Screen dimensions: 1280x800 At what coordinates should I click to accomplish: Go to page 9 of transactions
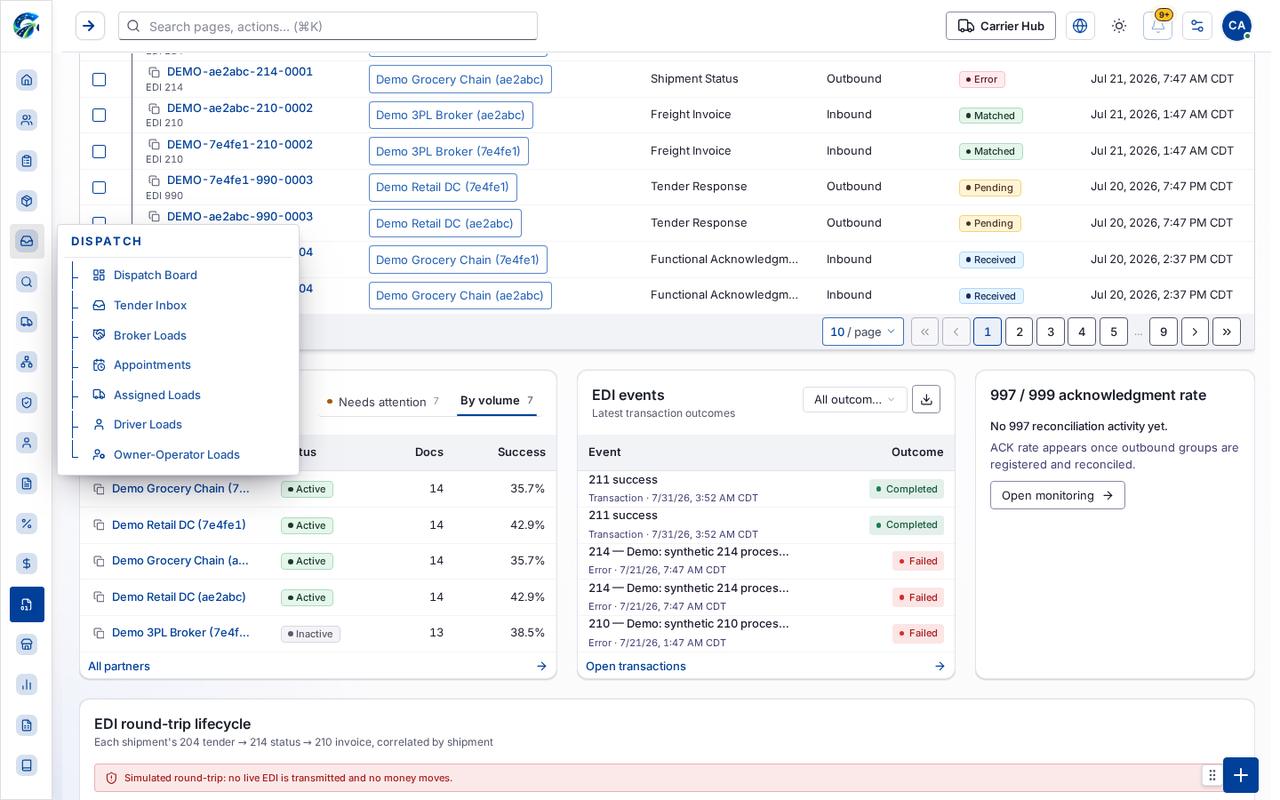point(1163,332)
